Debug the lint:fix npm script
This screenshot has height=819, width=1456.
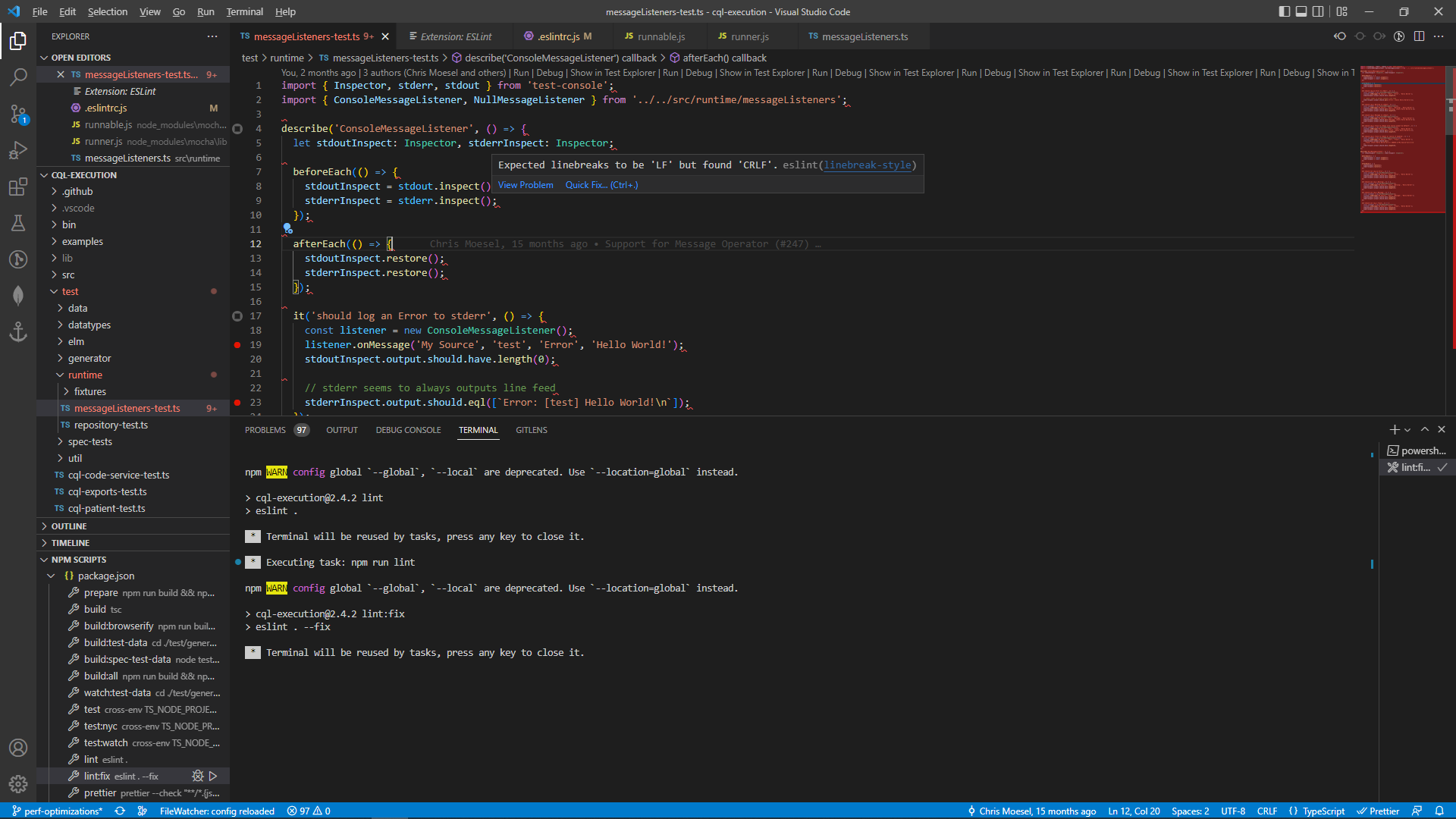tap(198, 776)
